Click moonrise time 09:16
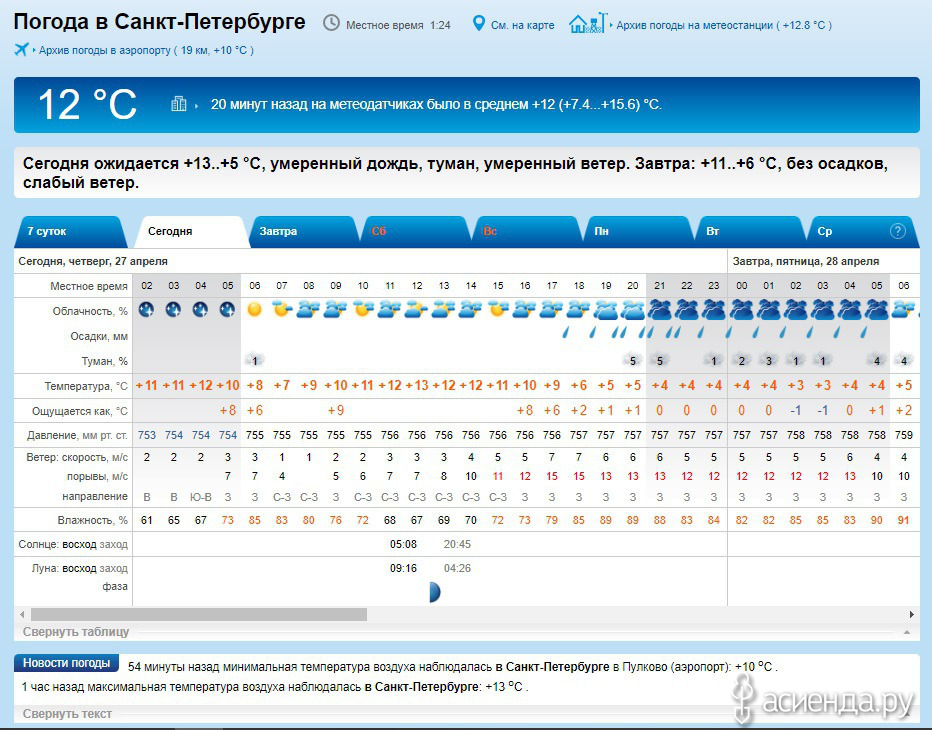Screen dimensions: 932x730 (x=403, y=568)
